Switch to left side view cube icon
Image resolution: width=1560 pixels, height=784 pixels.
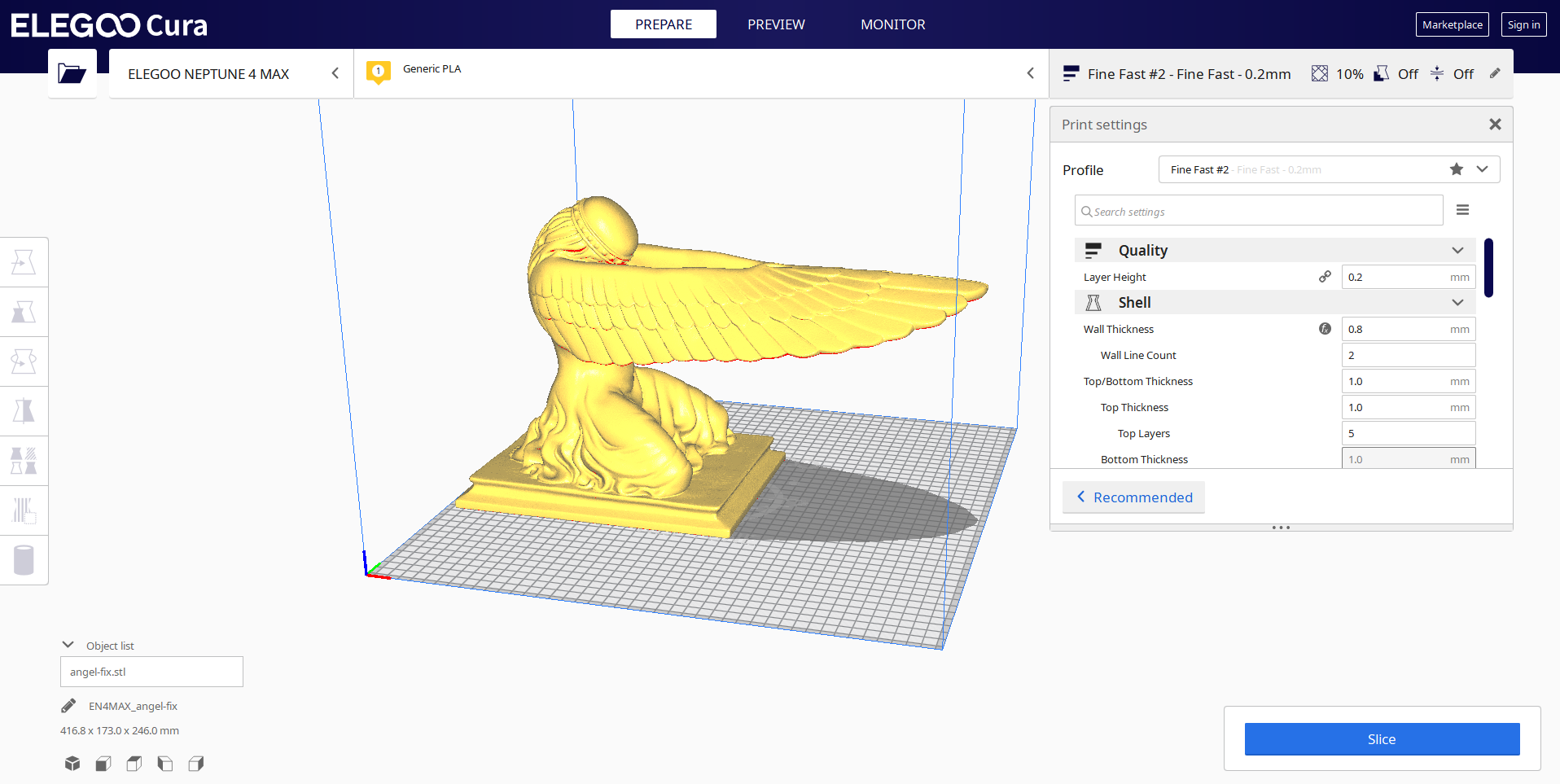click(x=165, y=764)
